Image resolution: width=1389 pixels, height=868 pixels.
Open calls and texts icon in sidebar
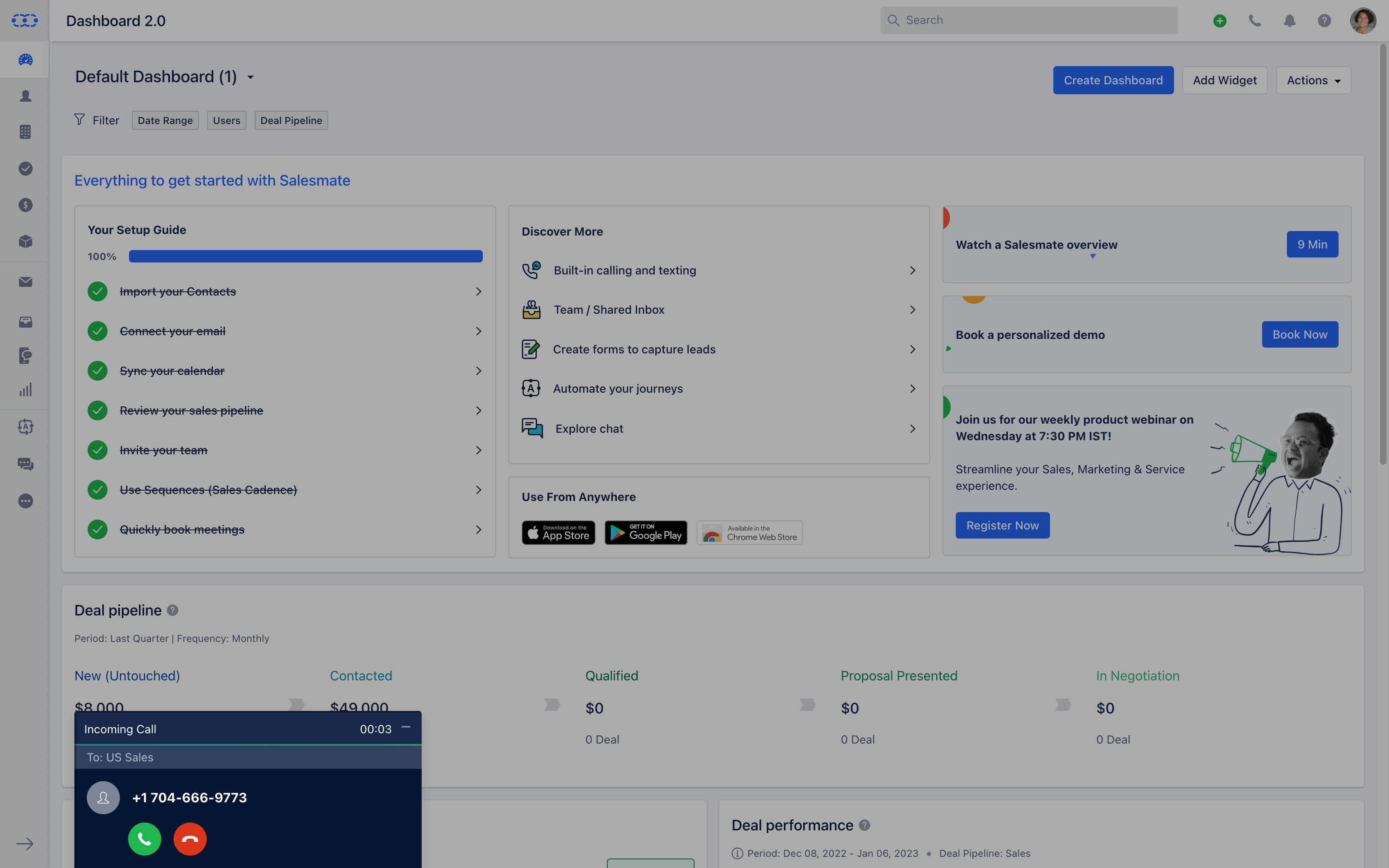point(25,355)
